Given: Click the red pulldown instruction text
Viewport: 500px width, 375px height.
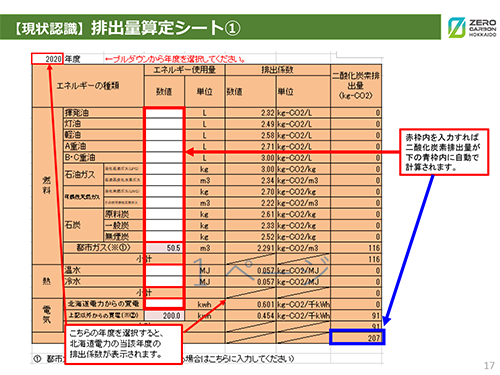Looking at the screenshot, I should click(175, 59).
